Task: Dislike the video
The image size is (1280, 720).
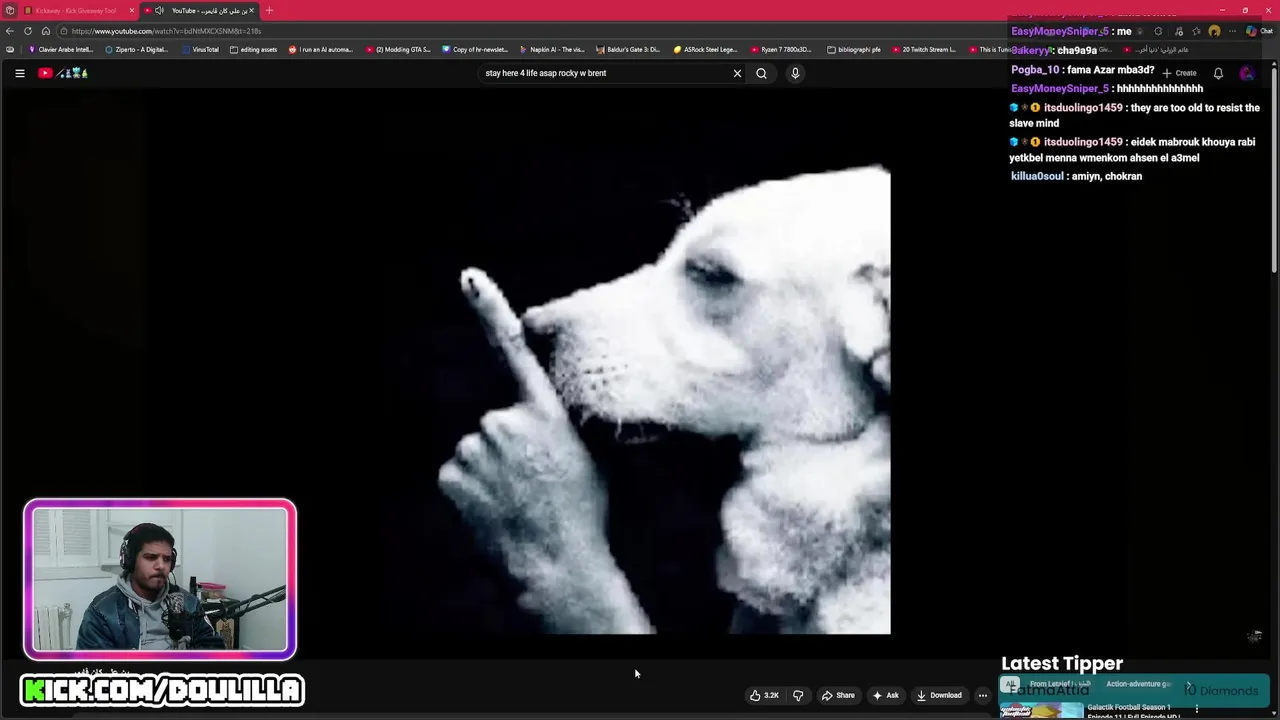Action: click(798, 695)
